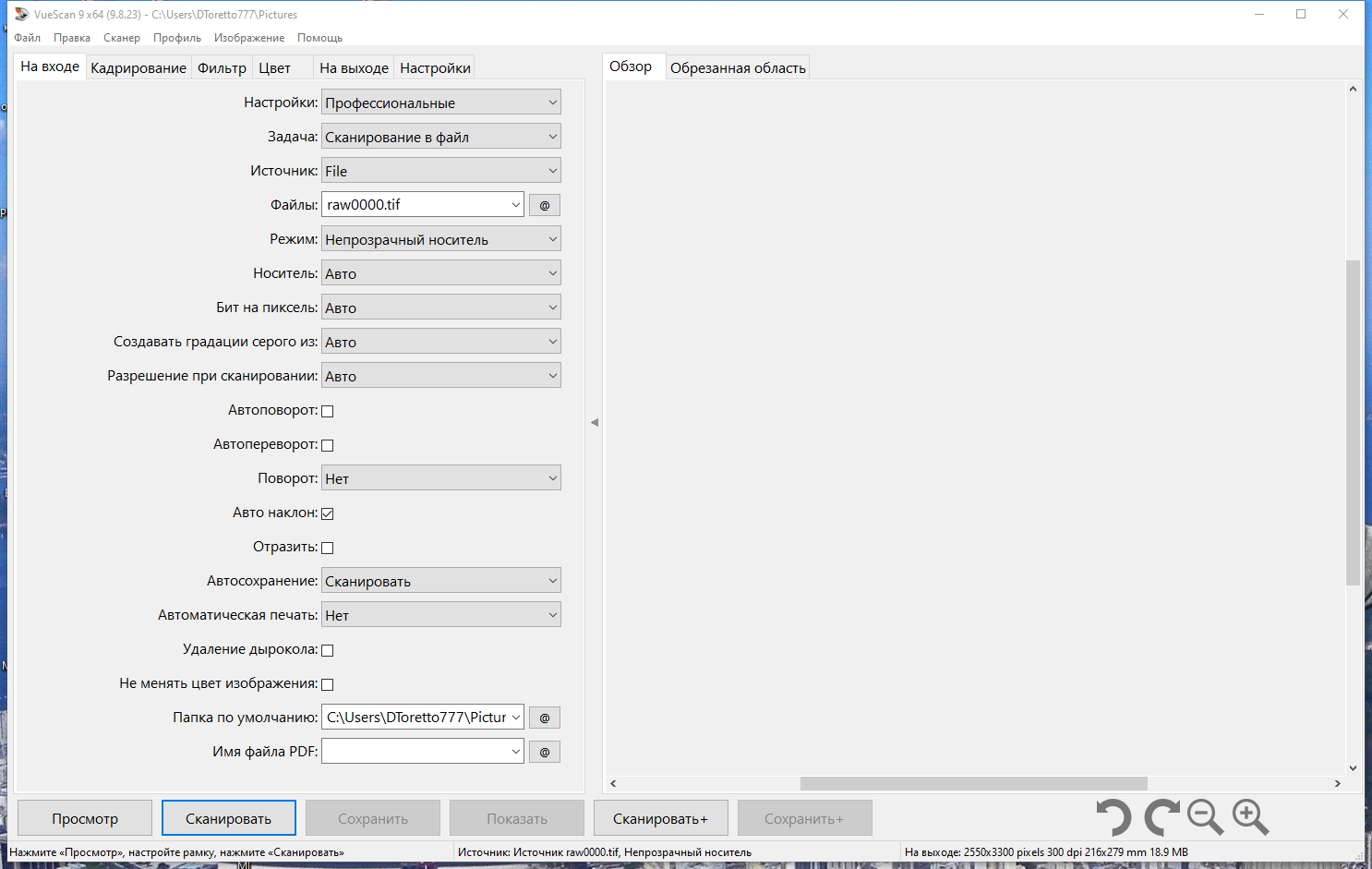Switch to the Настройки tab
1372x869 pixels.
[435, 67]
